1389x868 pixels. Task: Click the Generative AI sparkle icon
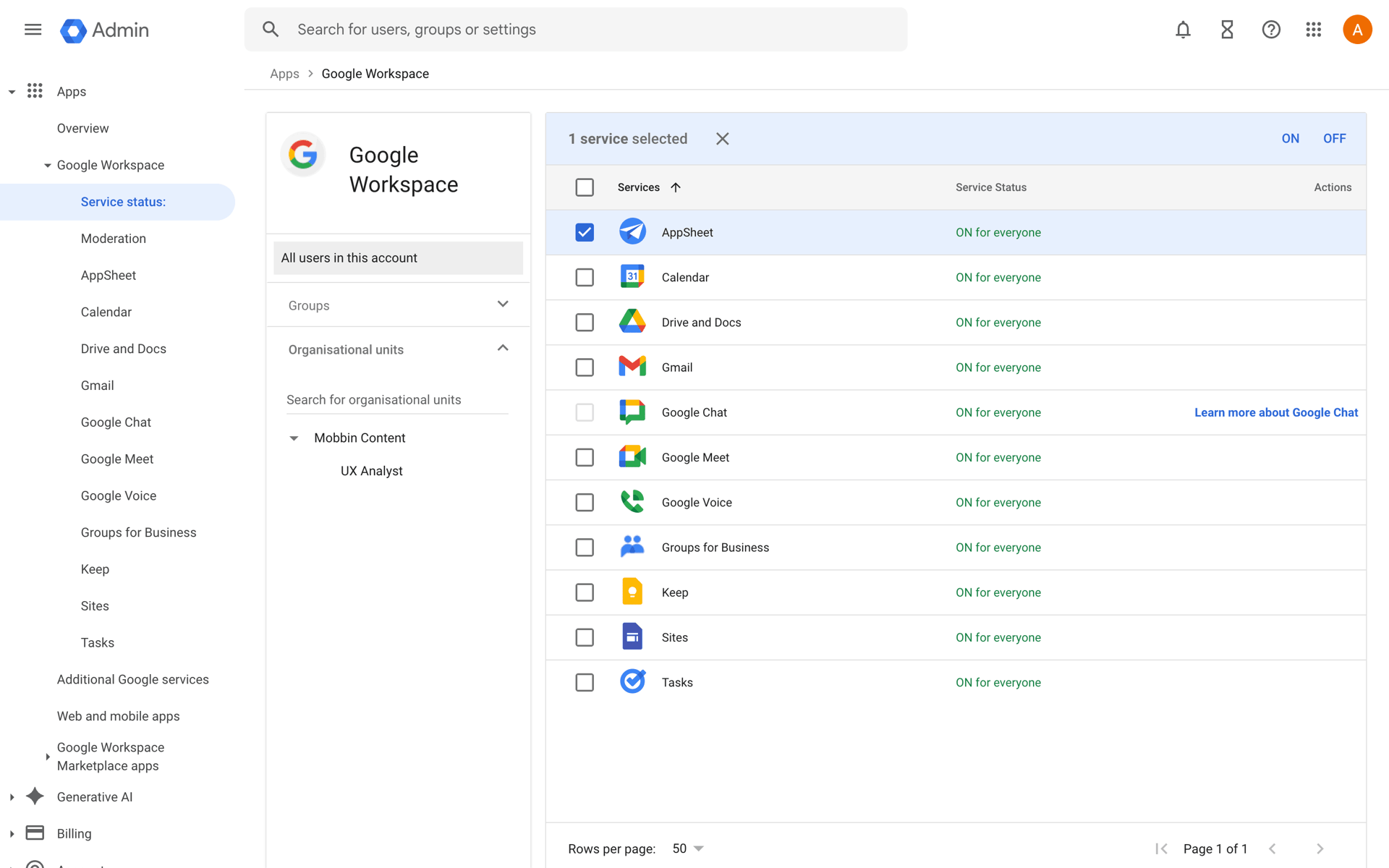point(35,796)
